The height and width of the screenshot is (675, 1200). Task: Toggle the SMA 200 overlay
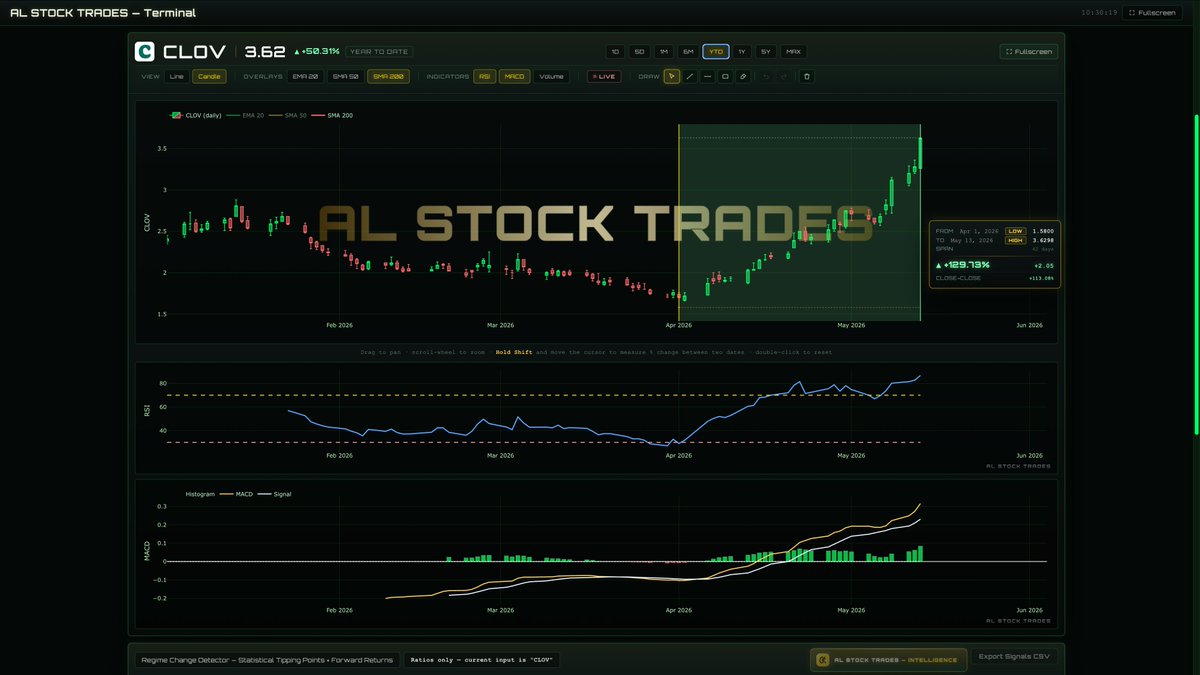(388, 76)
